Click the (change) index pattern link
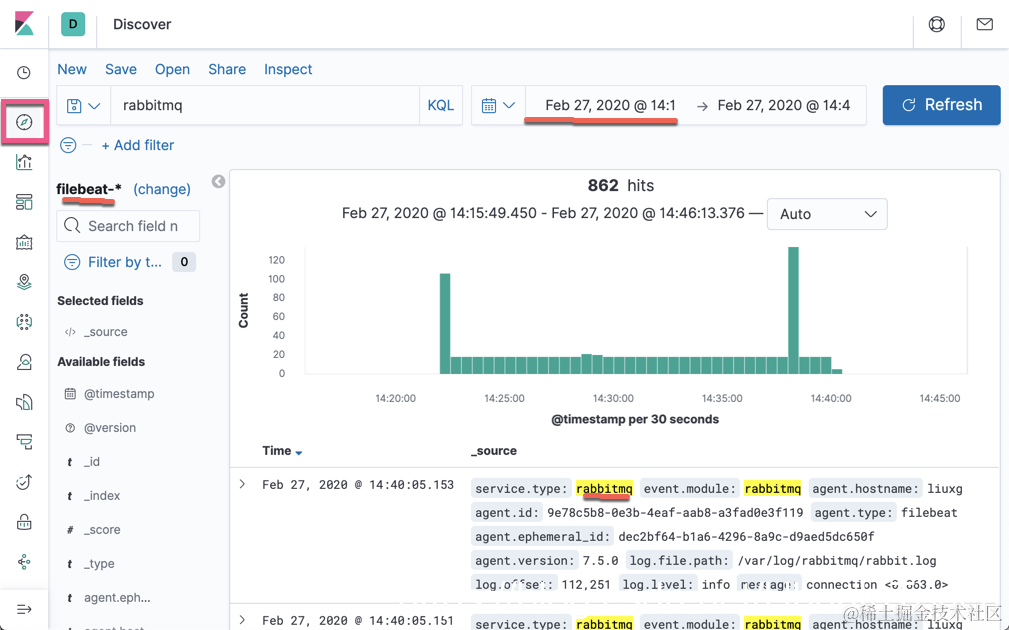Image resolution: width=1009 pixels, height=630 pixels. click(162, 189)
